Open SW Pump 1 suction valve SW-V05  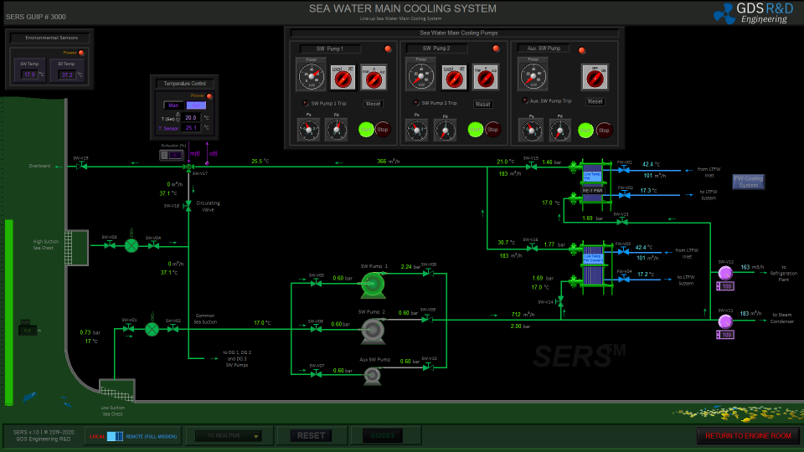click(x=316, y=283)
